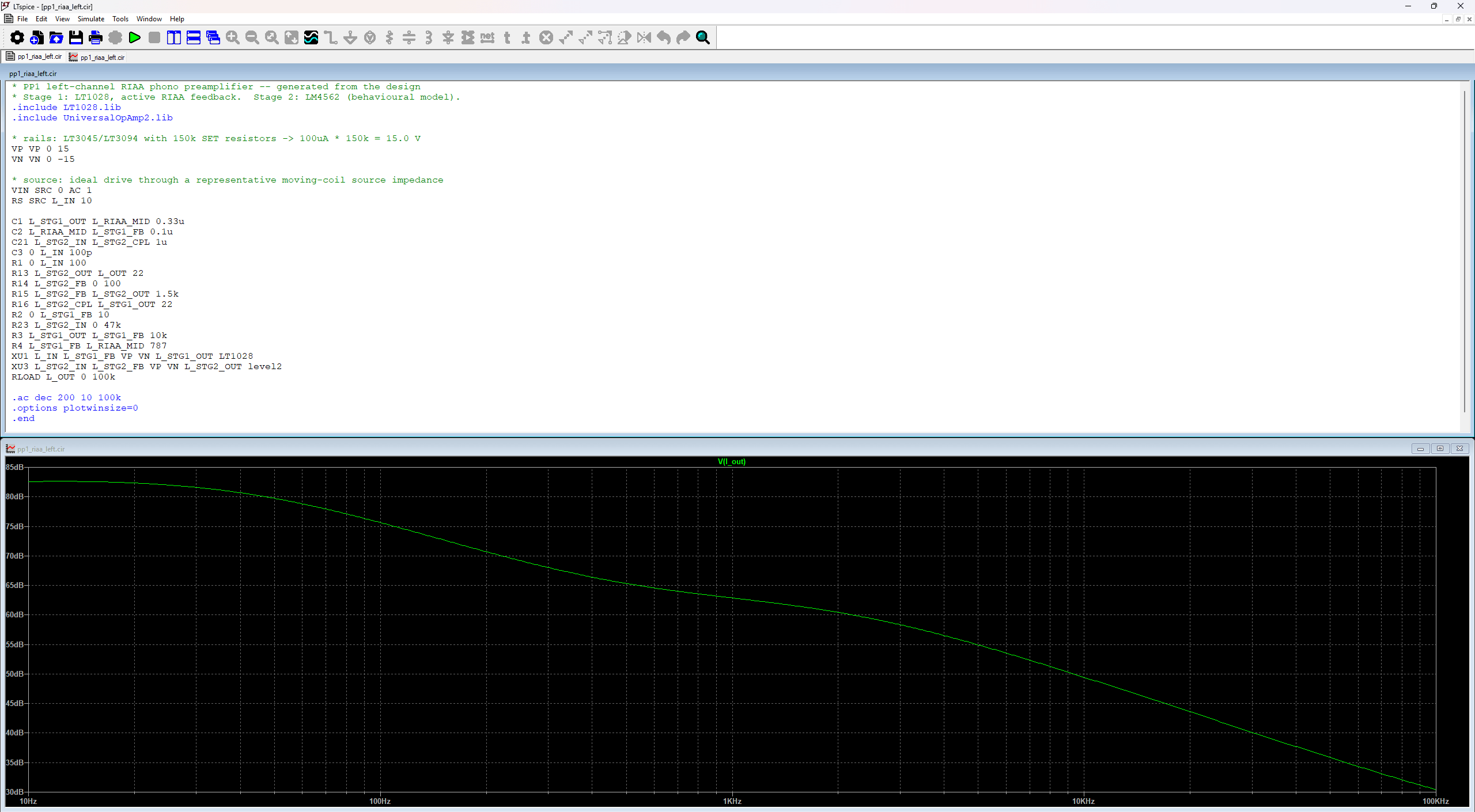This screenshot has height=812, width=1475.
Task: Create a new schematic with the toolbar icon
Action: 37,38
